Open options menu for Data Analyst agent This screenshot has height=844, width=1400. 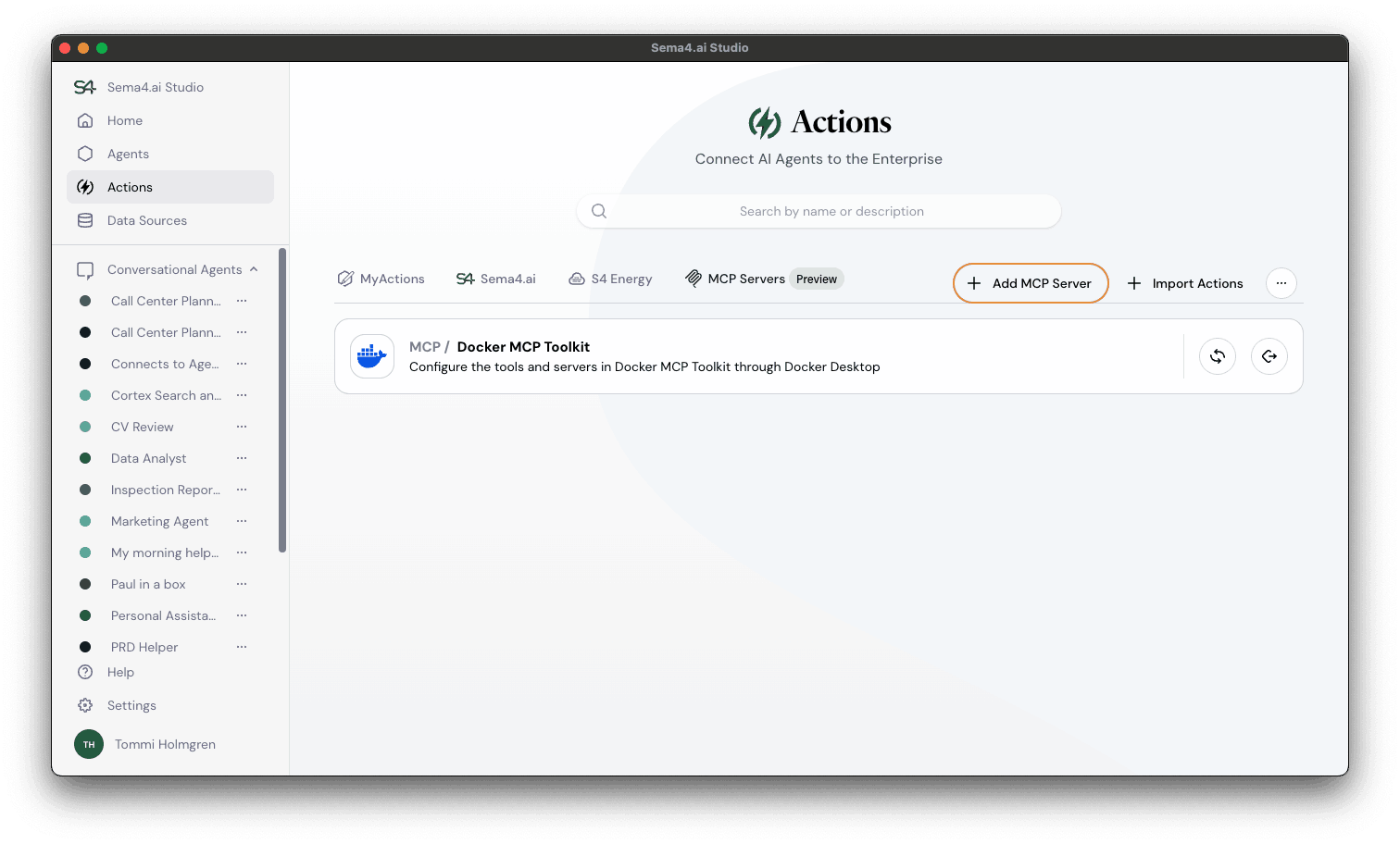tap(242, 458)
